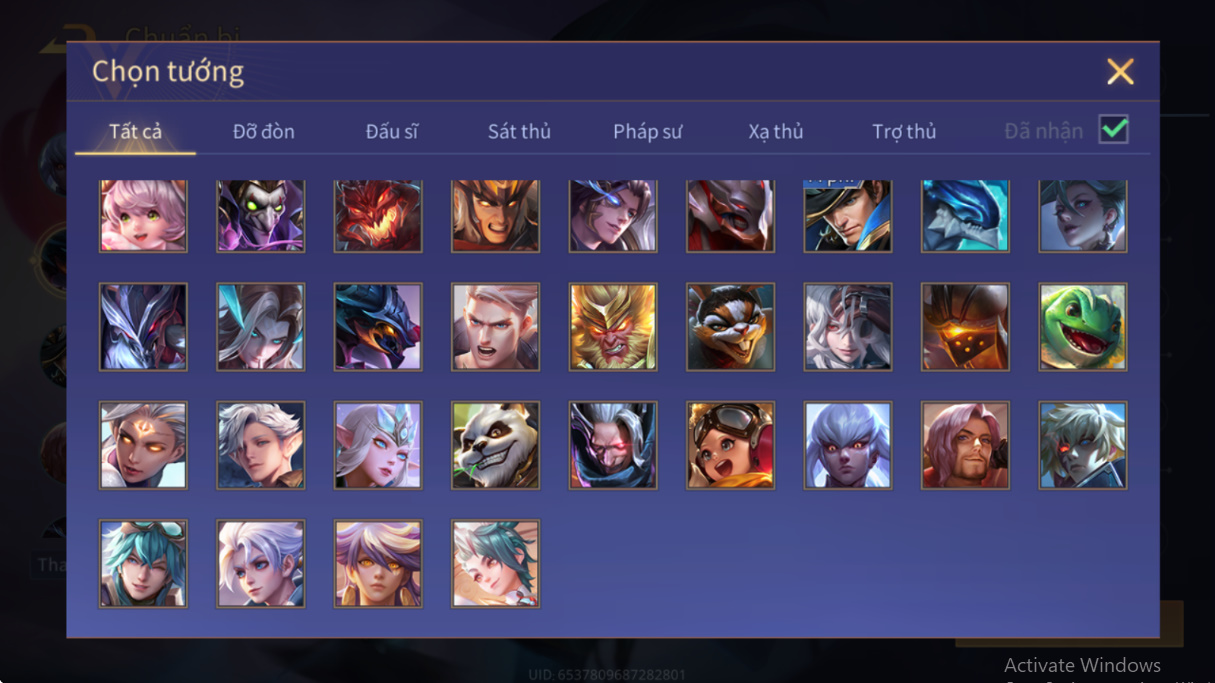Open the Đấu sĩ tab
This screenshot has width=1215, height=683.
point(392,132)
